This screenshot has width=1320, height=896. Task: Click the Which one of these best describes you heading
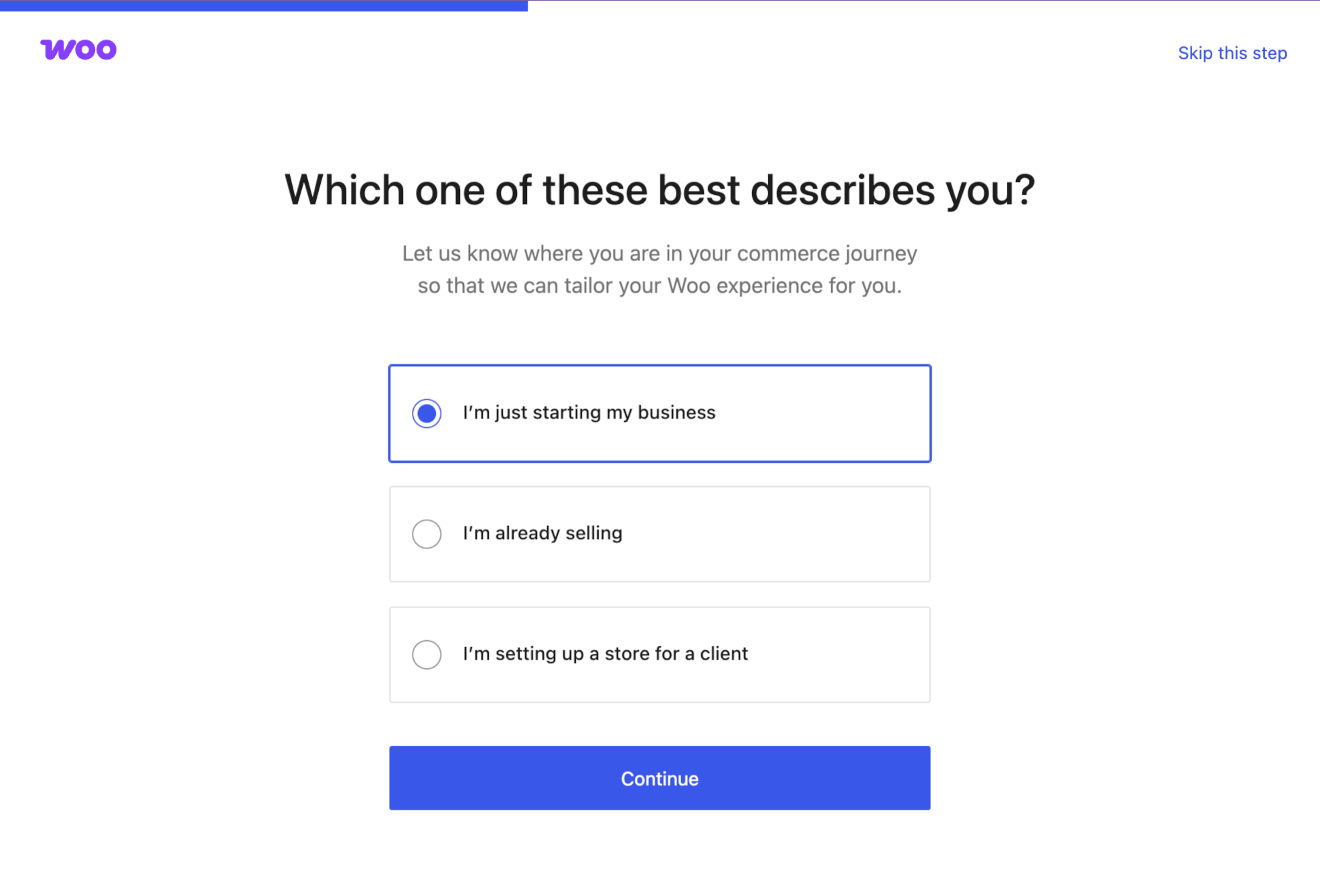pyautogui.click(x=659, y=190)
